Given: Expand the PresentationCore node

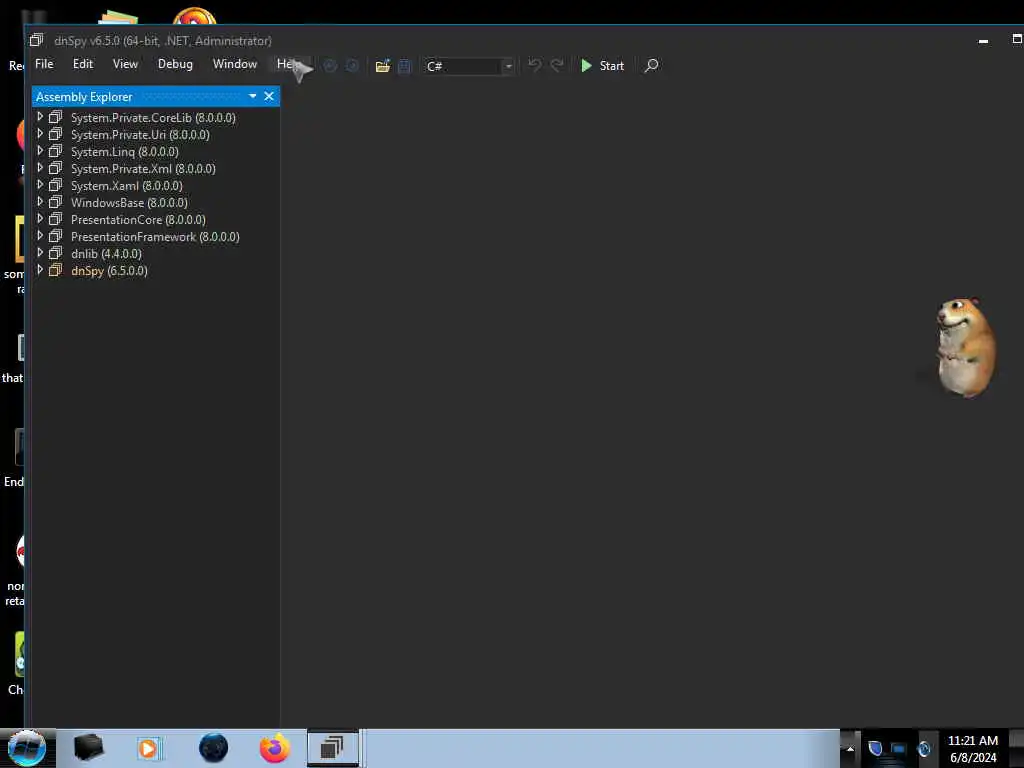Looking at the screenshot, I should click(40, 219).
